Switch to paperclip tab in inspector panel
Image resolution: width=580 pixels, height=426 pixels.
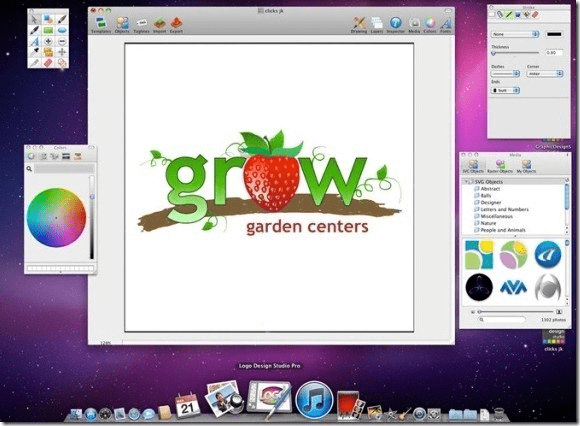point(500,14)
